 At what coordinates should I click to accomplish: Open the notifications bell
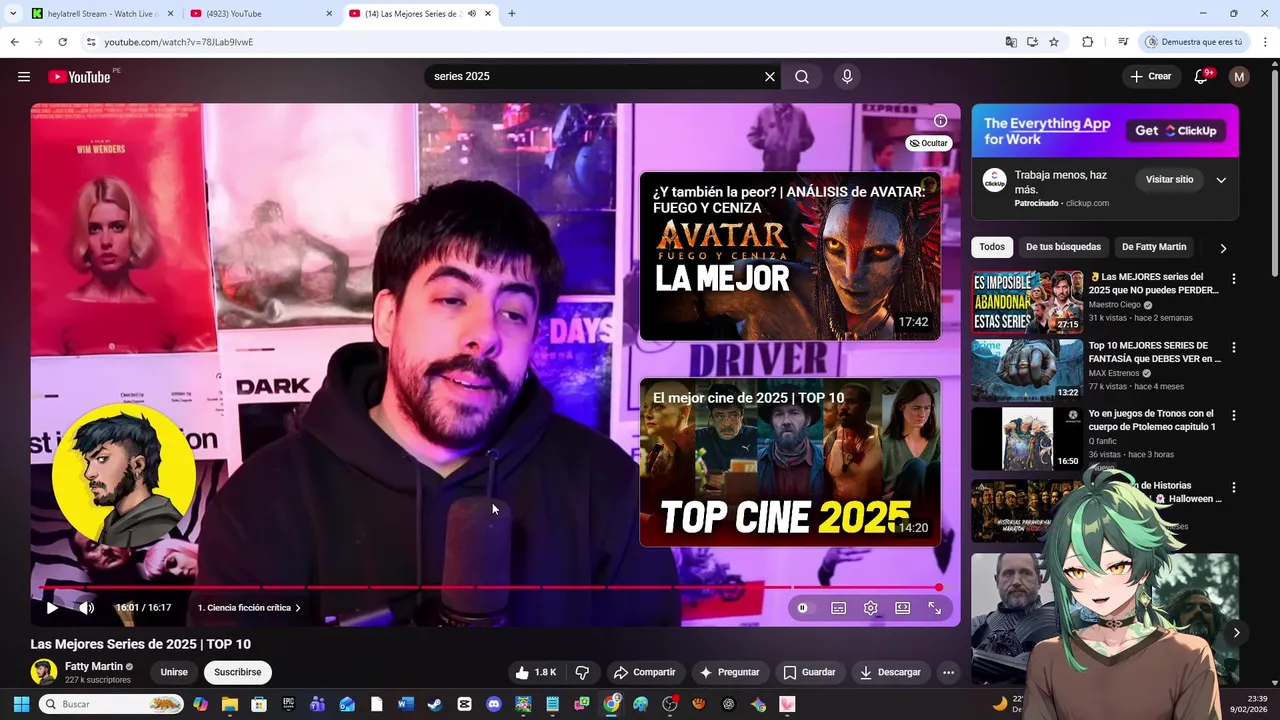[1202, 77]
